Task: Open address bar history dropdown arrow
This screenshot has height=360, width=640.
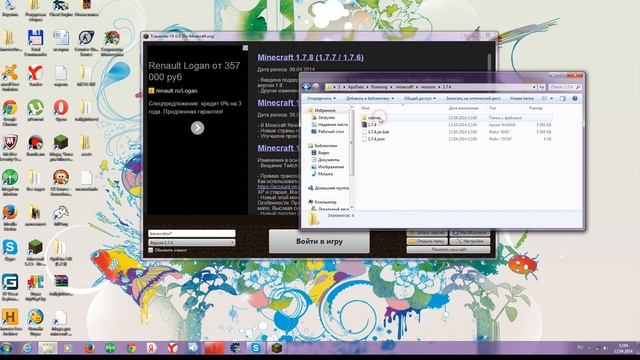Action: [x=533, y=87]
